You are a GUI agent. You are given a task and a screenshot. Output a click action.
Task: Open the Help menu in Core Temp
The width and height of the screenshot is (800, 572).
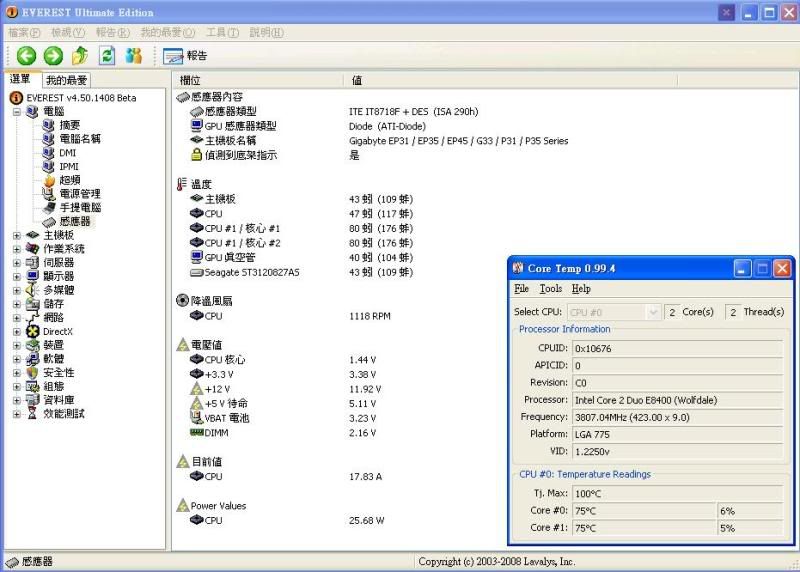[x=581, y=289]
